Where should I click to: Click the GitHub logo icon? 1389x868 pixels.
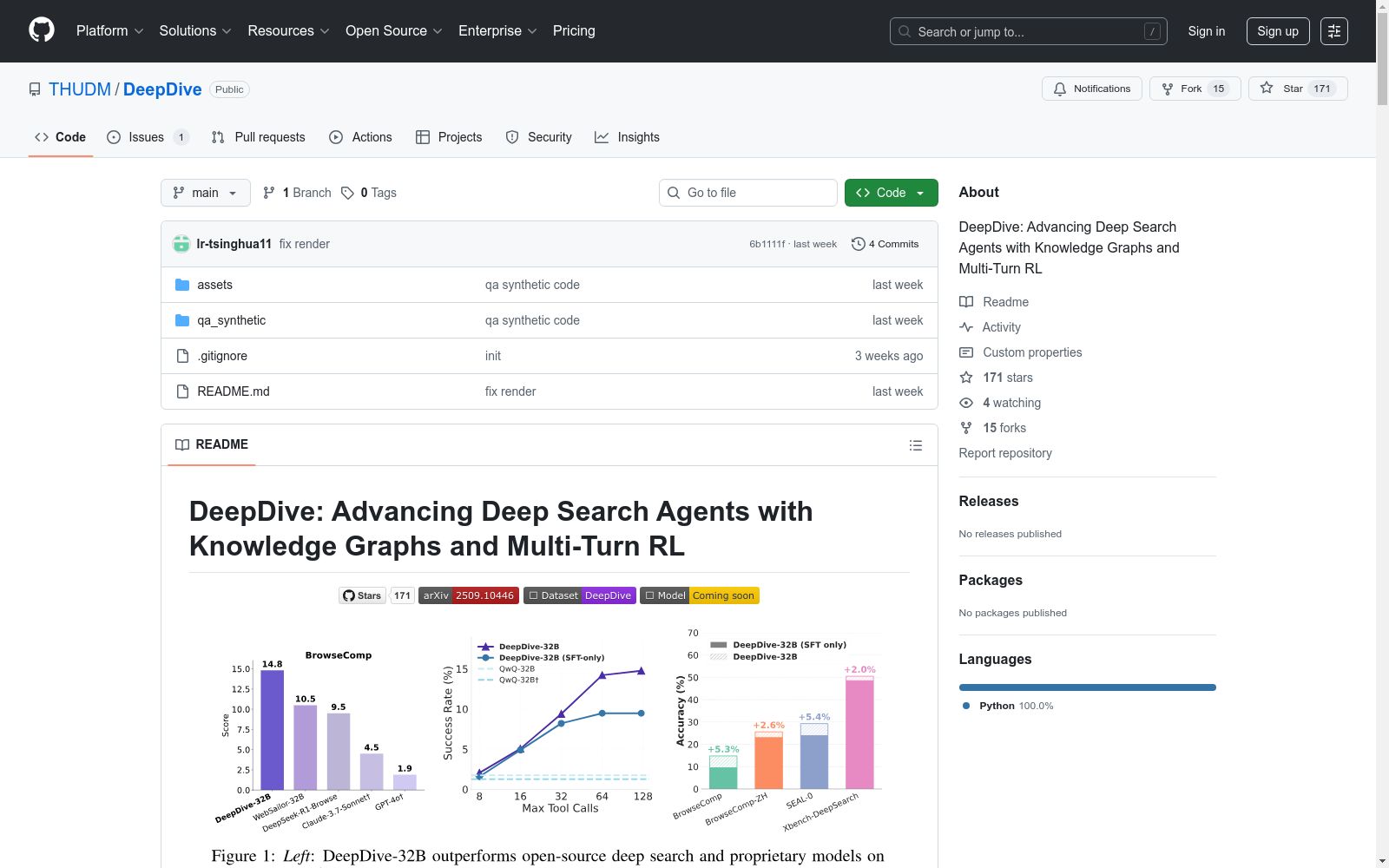point(42,30)
